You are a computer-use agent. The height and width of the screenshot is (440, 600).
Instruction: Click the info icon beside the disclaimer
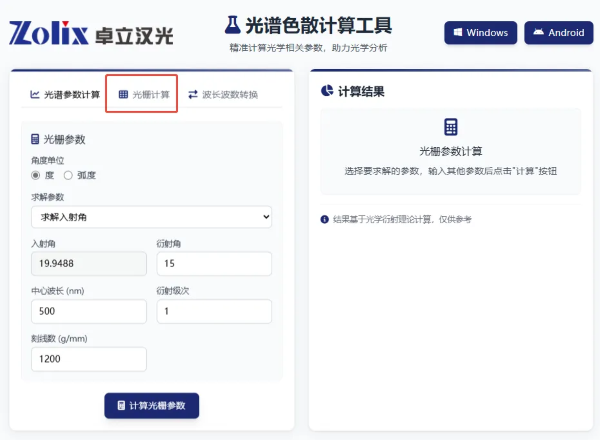coord(324,219)
